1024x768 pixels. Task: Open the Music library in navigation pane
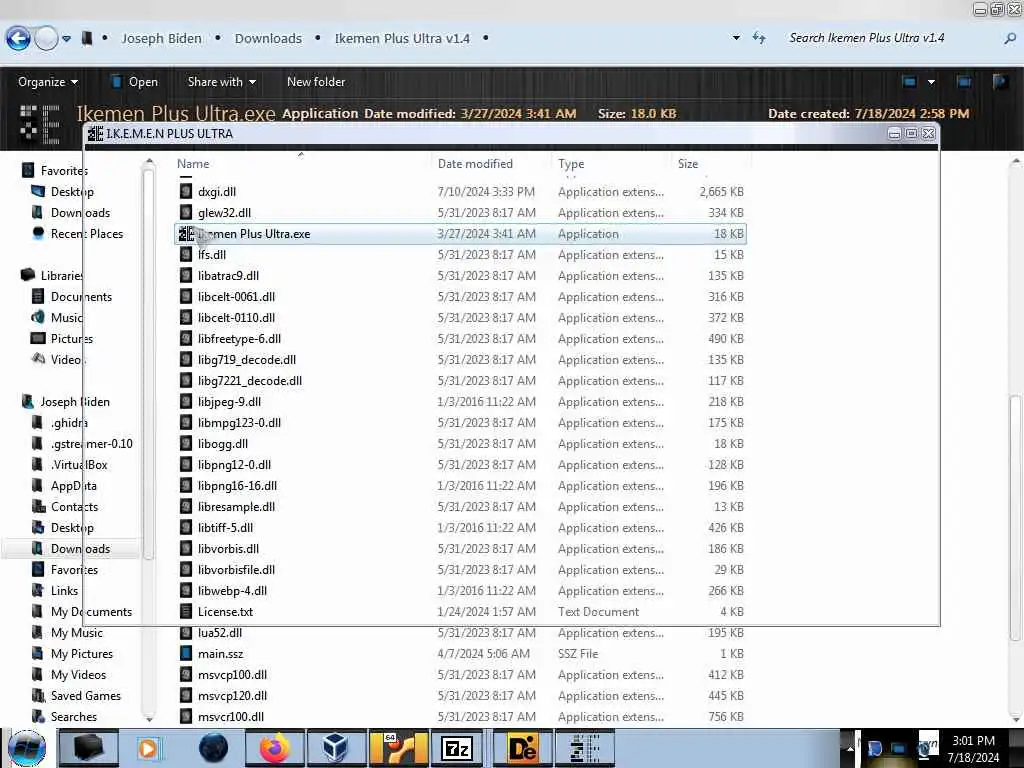tap(67, 317)
